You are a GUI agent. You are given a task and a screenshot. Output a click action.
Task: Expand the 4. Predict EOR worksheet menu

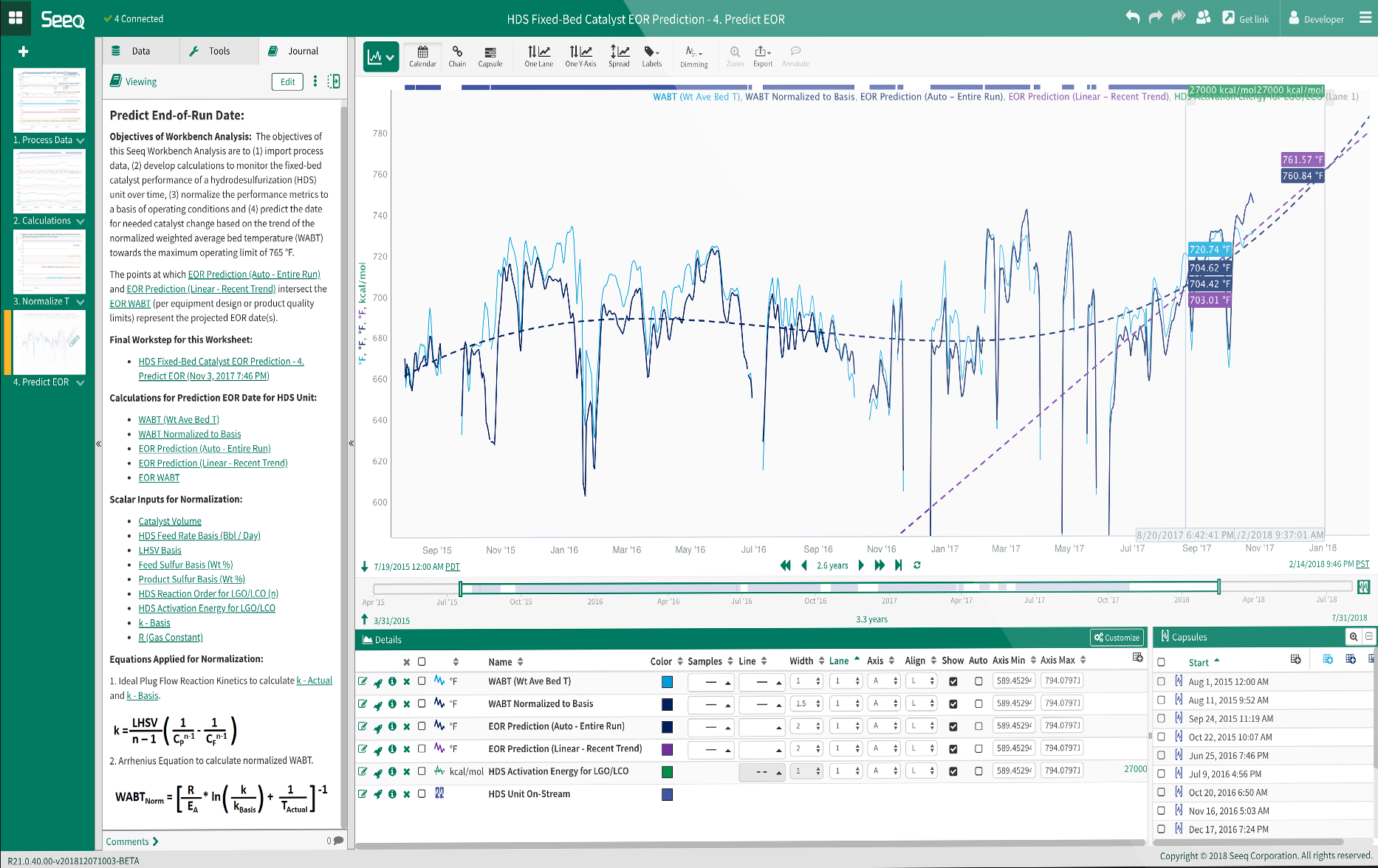(80, 382)
